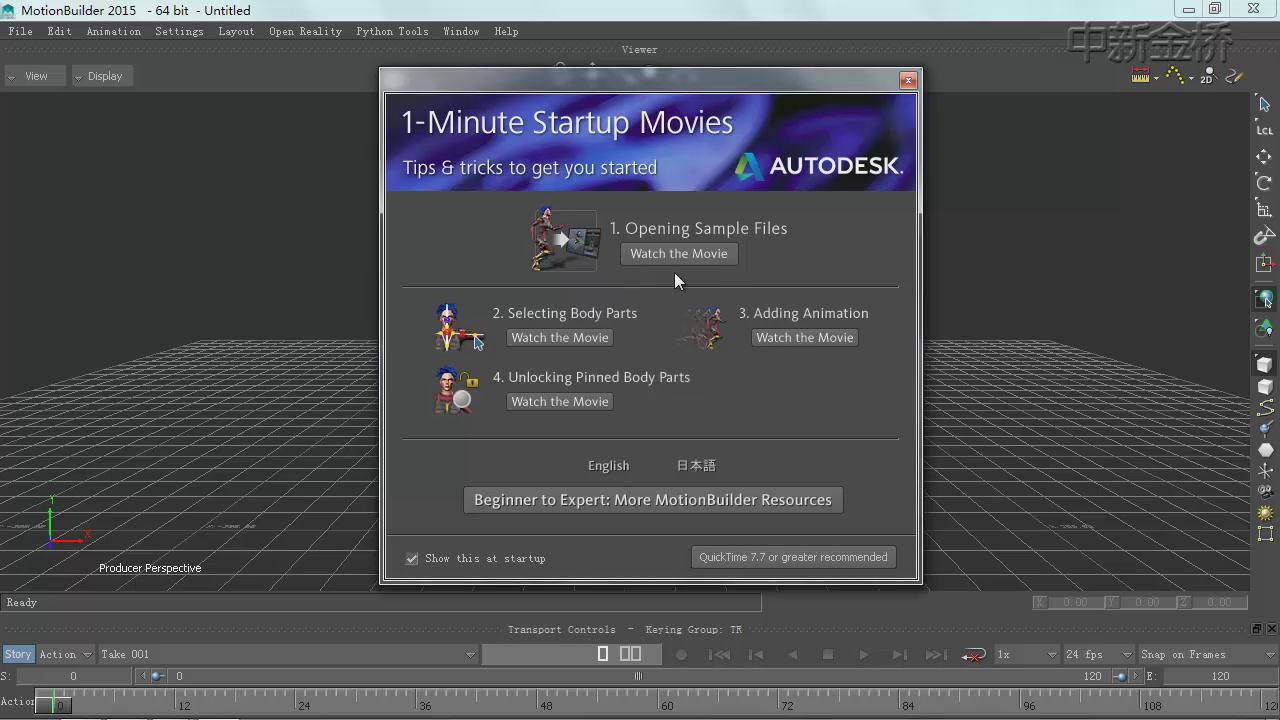Open the Window menu
The width and height of the screenshot is (1280, 720).
461,31
